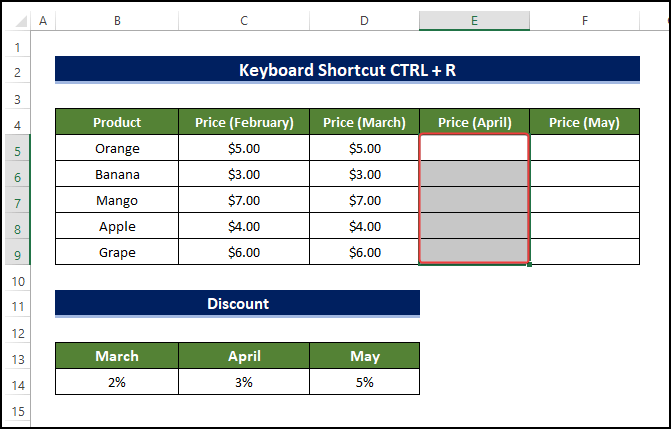Image resolution: width=671 pixels, height=429 pixels.
Task: Select row 4 header
Action: tap(18, 123)
